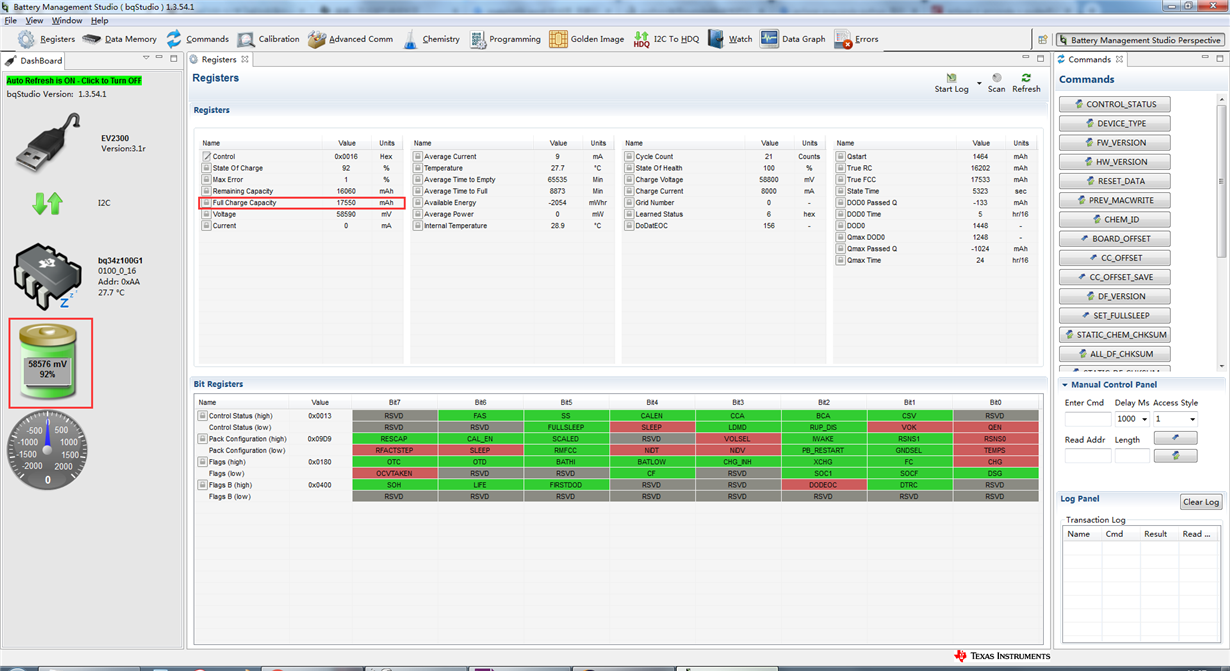Open the Window menu
Screen dimensions: 1230x671
tap(67, 20)
